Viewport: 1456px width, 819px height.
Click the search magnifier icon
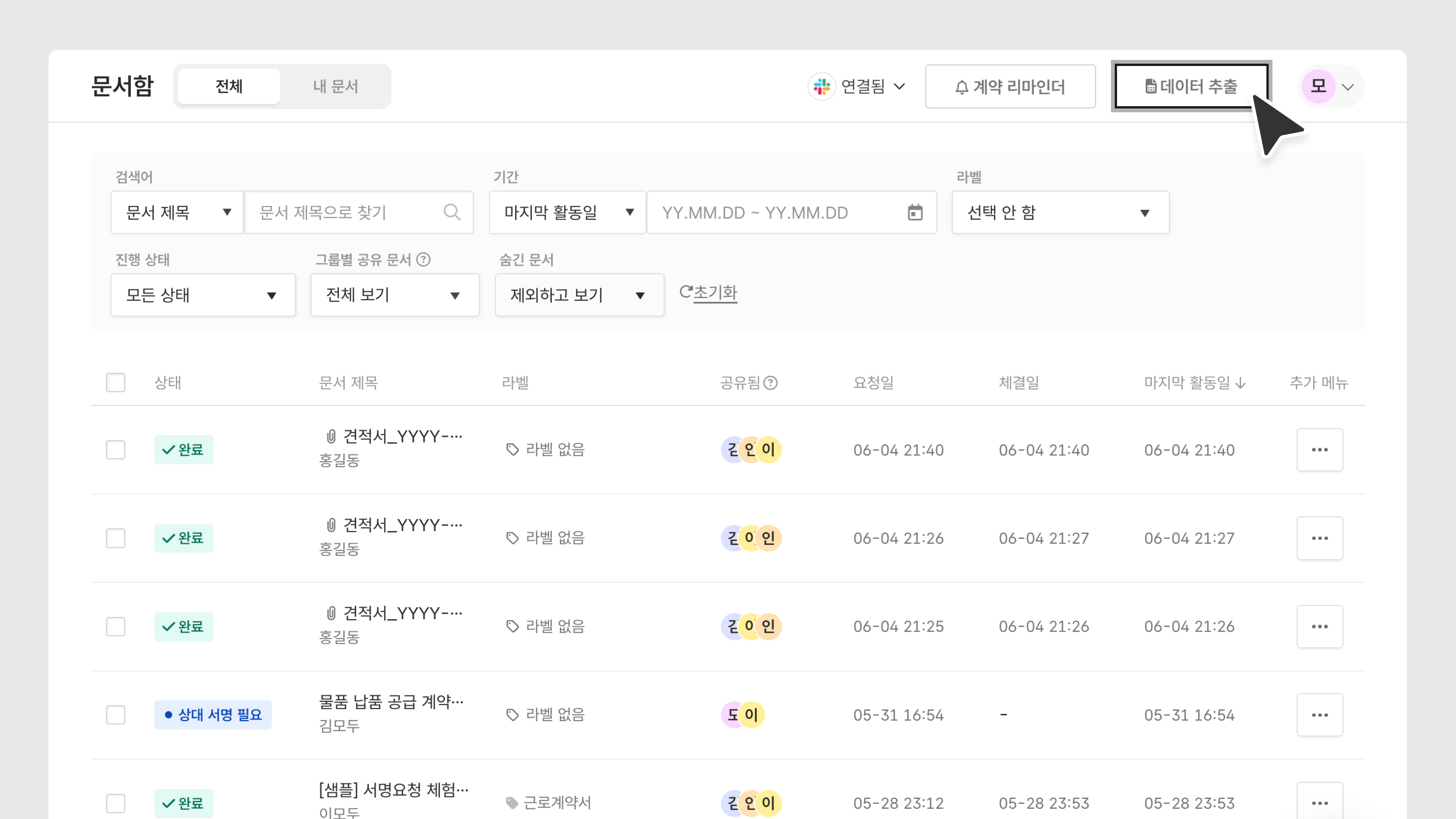(x=452, y=212)
